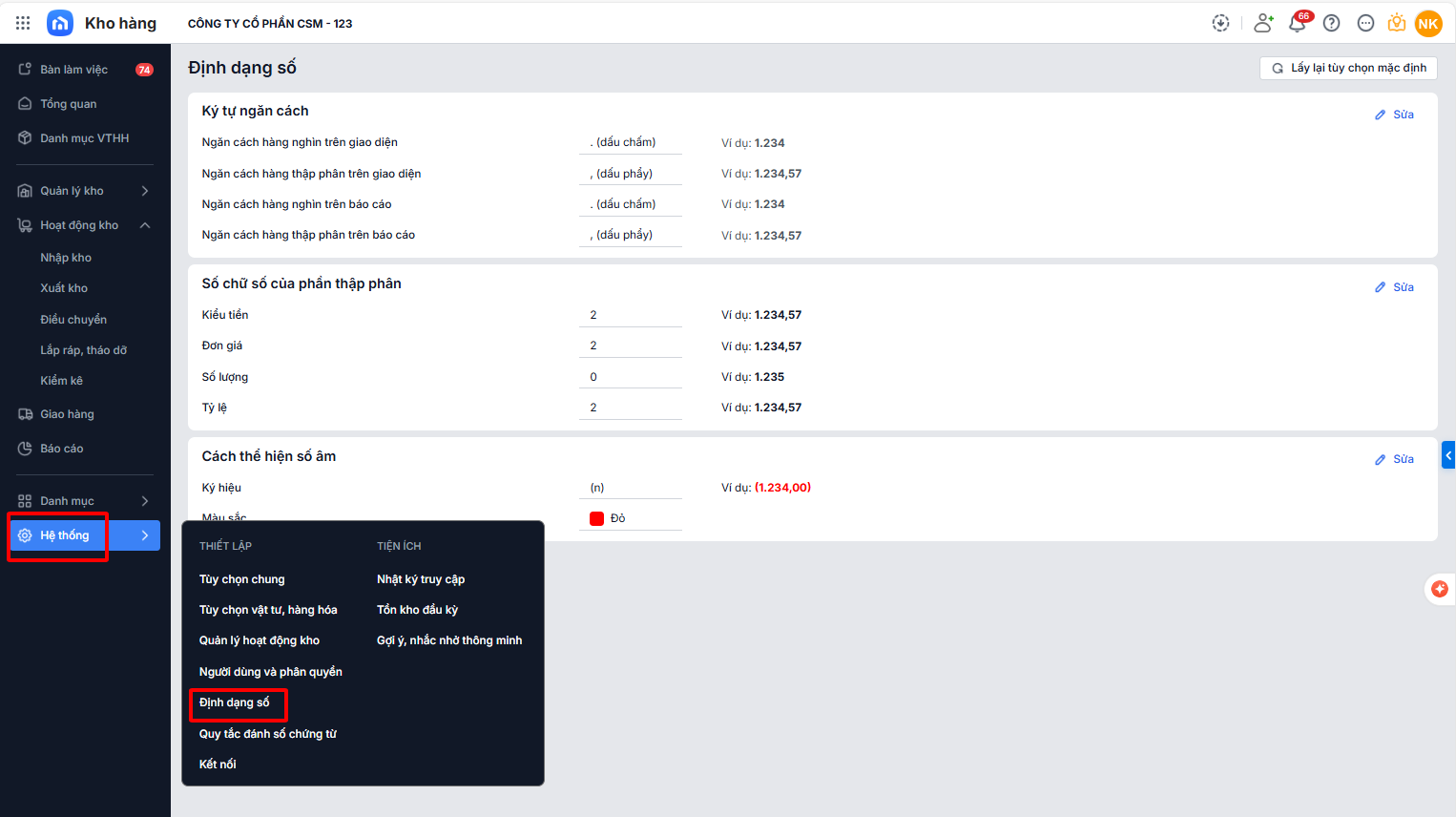Click the Giao hàng delivery icon
The height and width of the screenshot is (817, 1456).
pyautogui.click(x=25, y=414)
